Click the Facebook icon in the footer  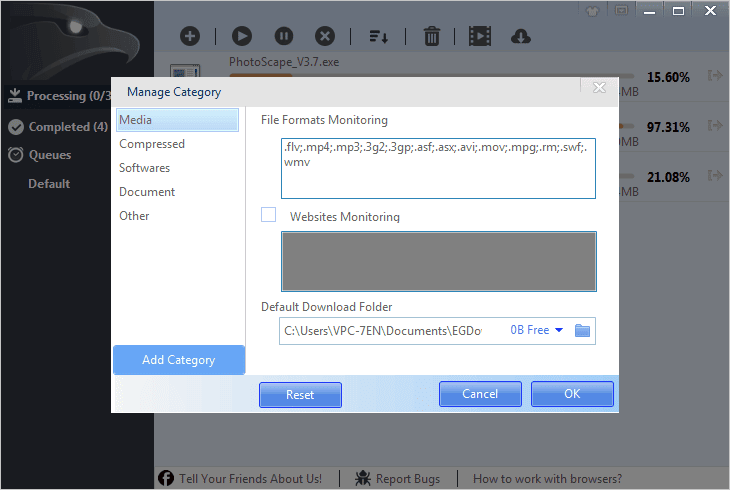pos(166,478)
